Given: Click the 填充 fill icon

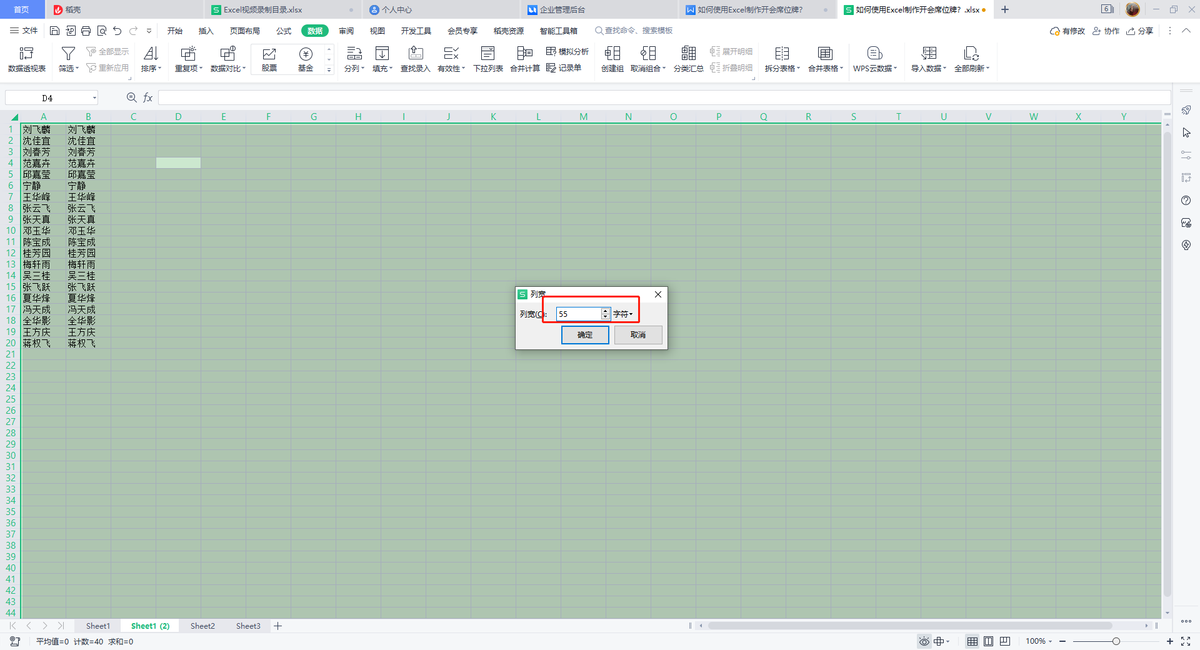Looking at the screenshot, I should click(382, 53).
